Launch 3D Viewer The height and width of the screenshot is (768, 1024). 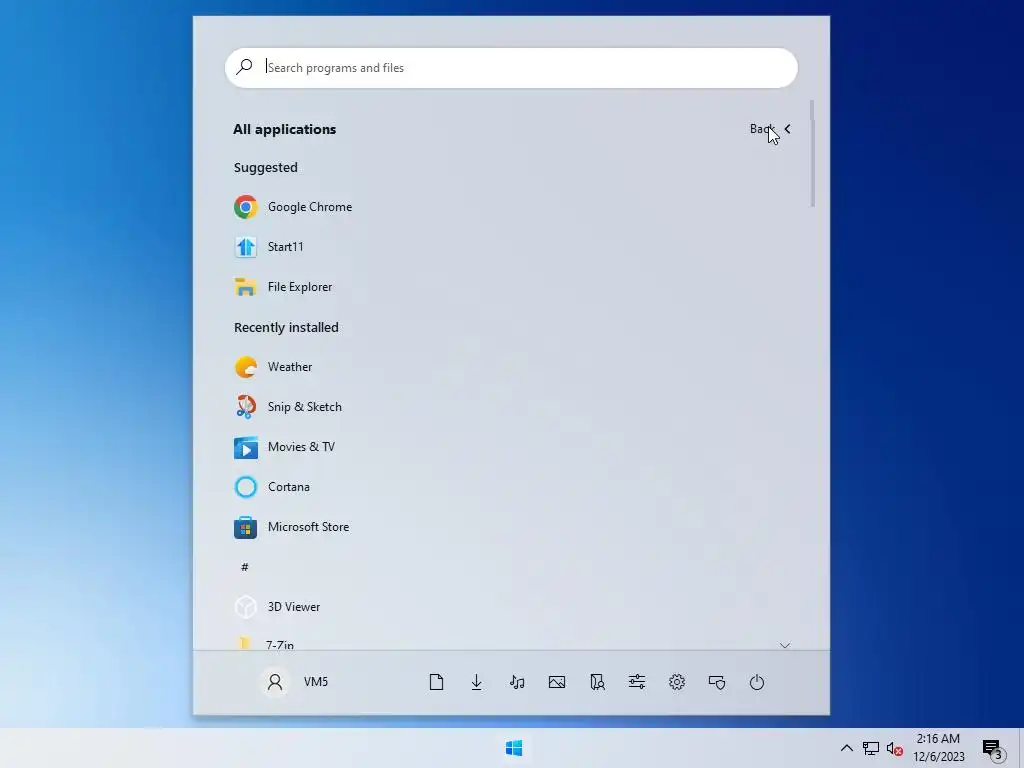point(278,607)
